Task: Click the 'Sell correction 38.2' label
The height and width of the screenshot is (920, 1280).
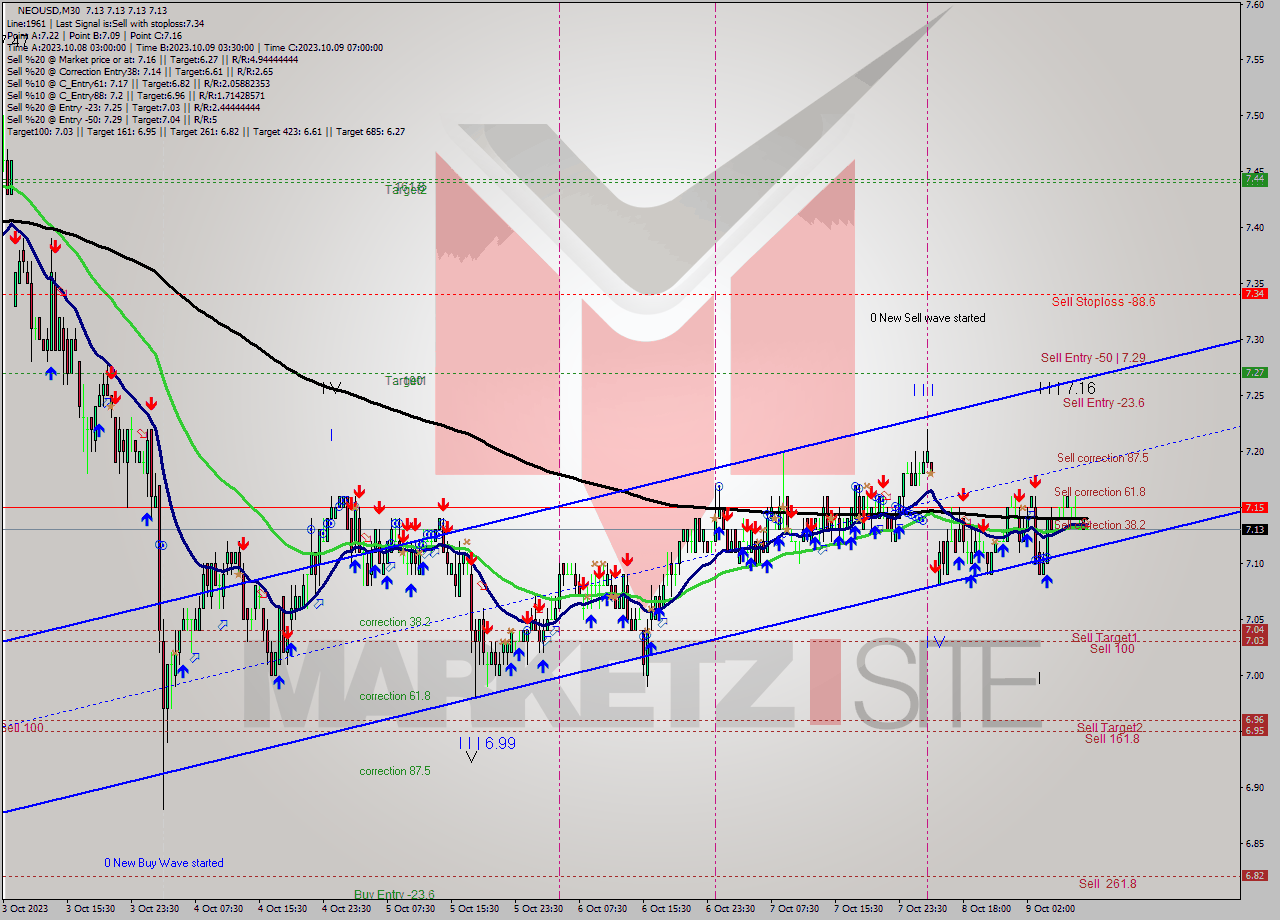Action: [x=1099, y=525]
